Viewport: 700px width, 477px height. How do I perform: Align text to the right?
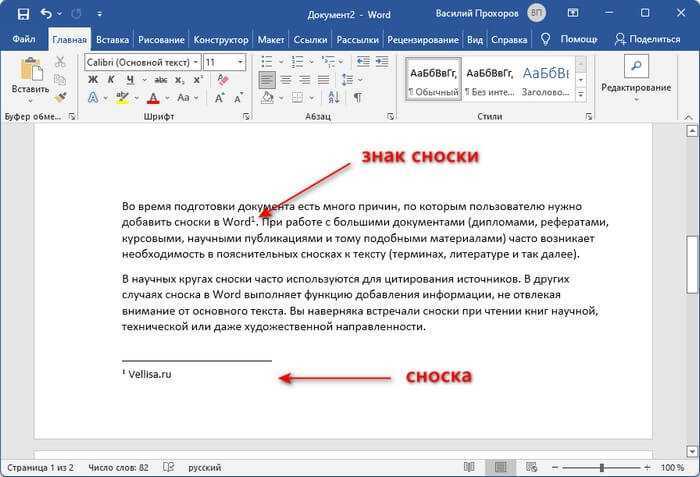(305, 80)
